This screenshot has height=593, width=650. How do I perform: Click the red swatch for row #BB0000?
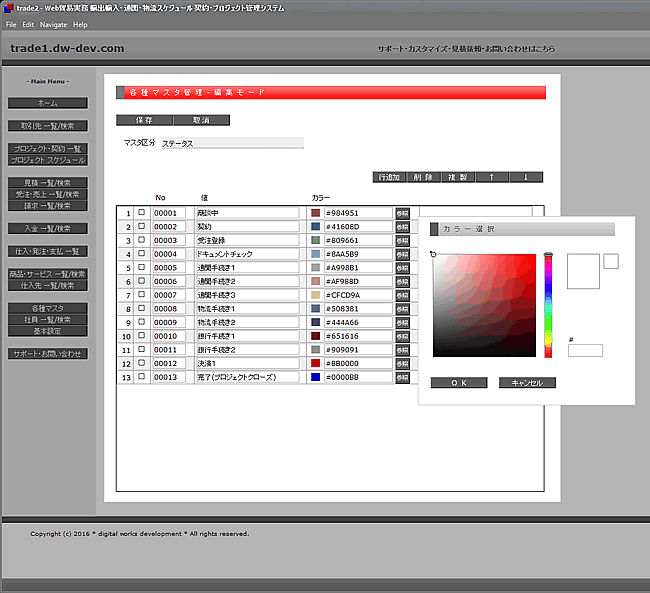click(315, 363)
